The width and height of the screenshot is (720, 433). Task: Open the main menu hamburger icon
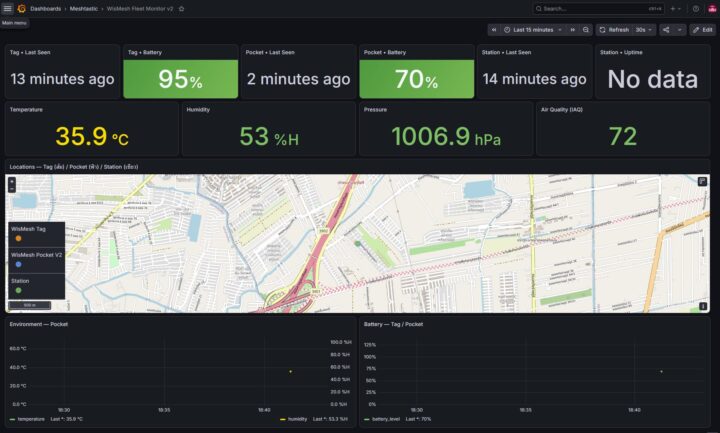pos(7,8)
